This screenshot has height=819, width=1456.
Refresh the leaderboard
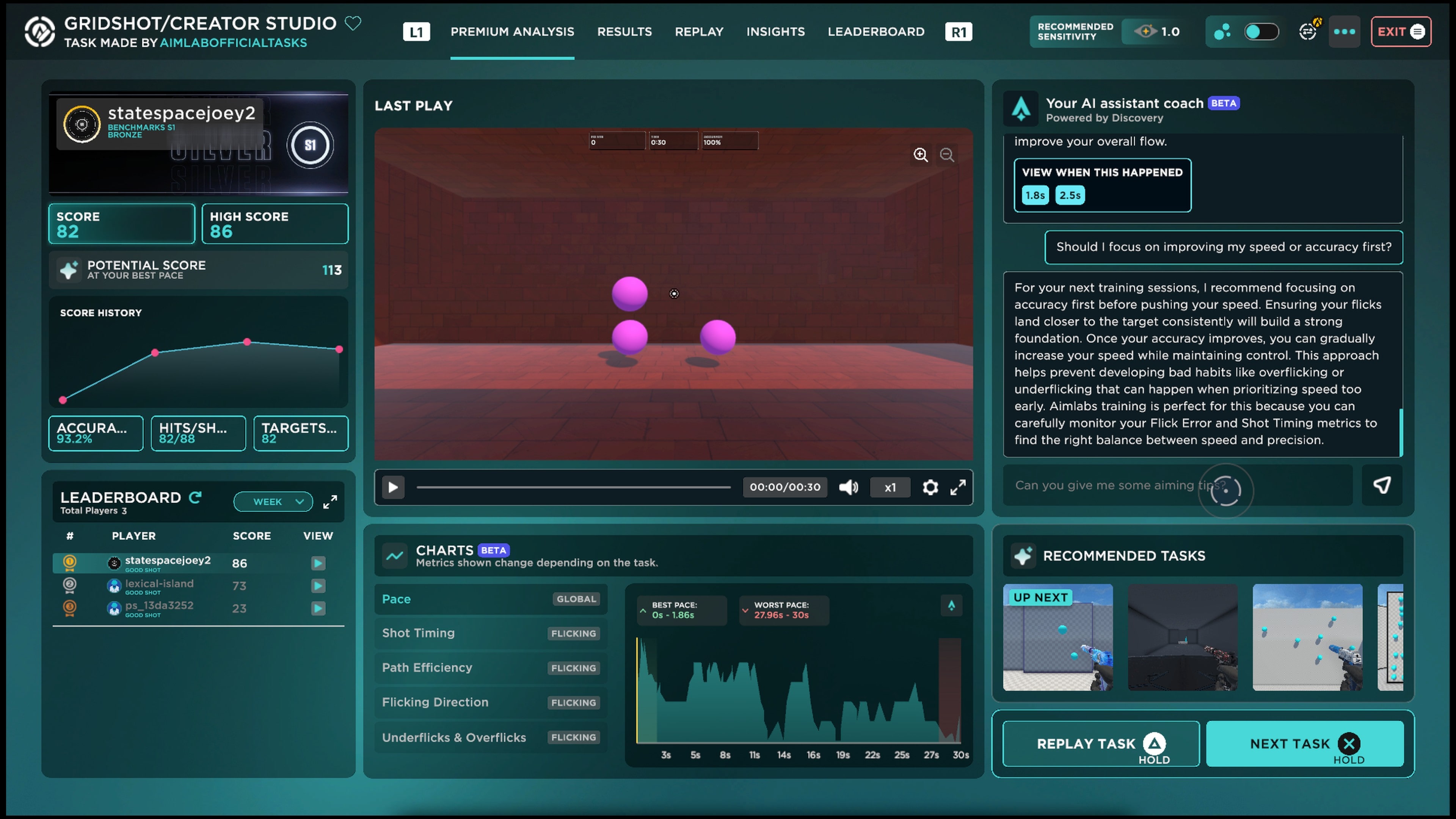pyautogui.click(x=196, y=497)
